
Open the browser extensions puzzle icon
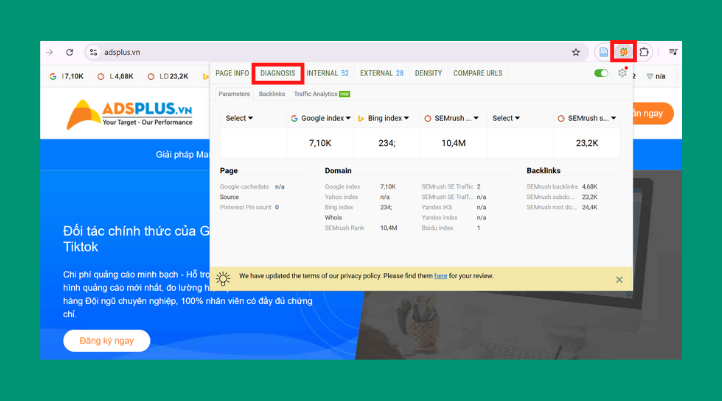[644, 52]
